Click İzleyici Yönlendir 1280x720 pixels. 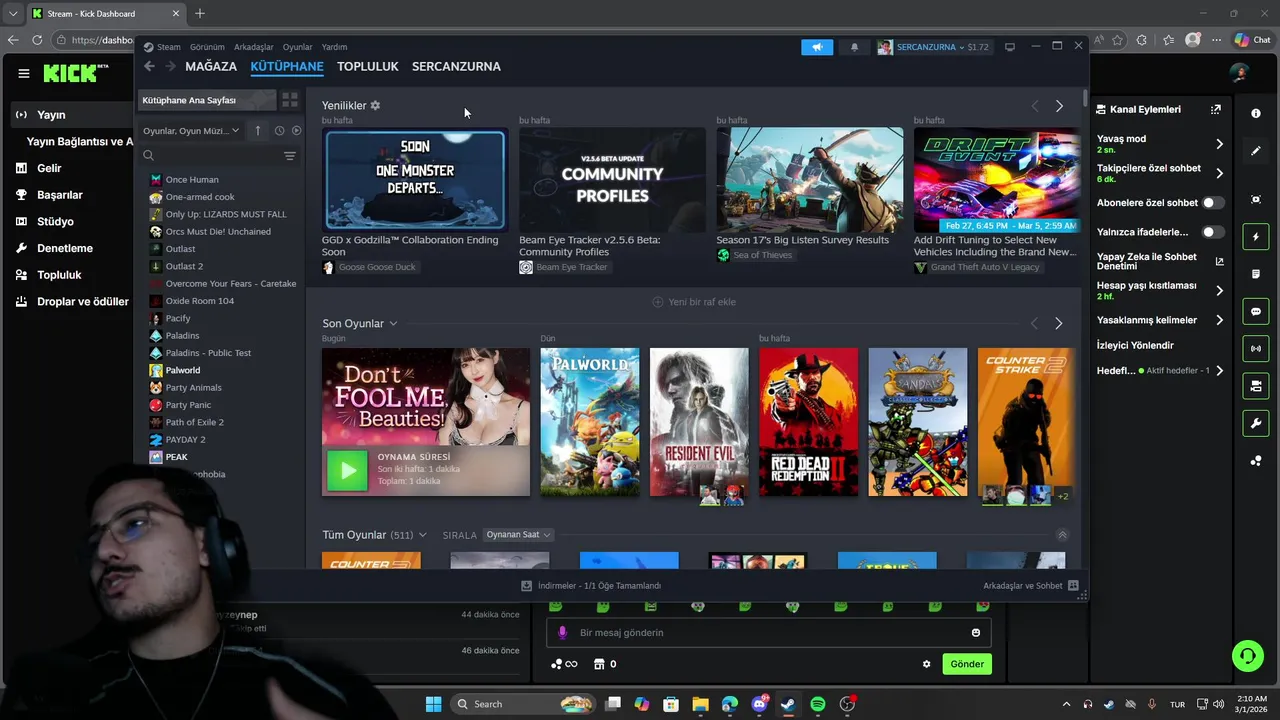(x=1135, y=345)
